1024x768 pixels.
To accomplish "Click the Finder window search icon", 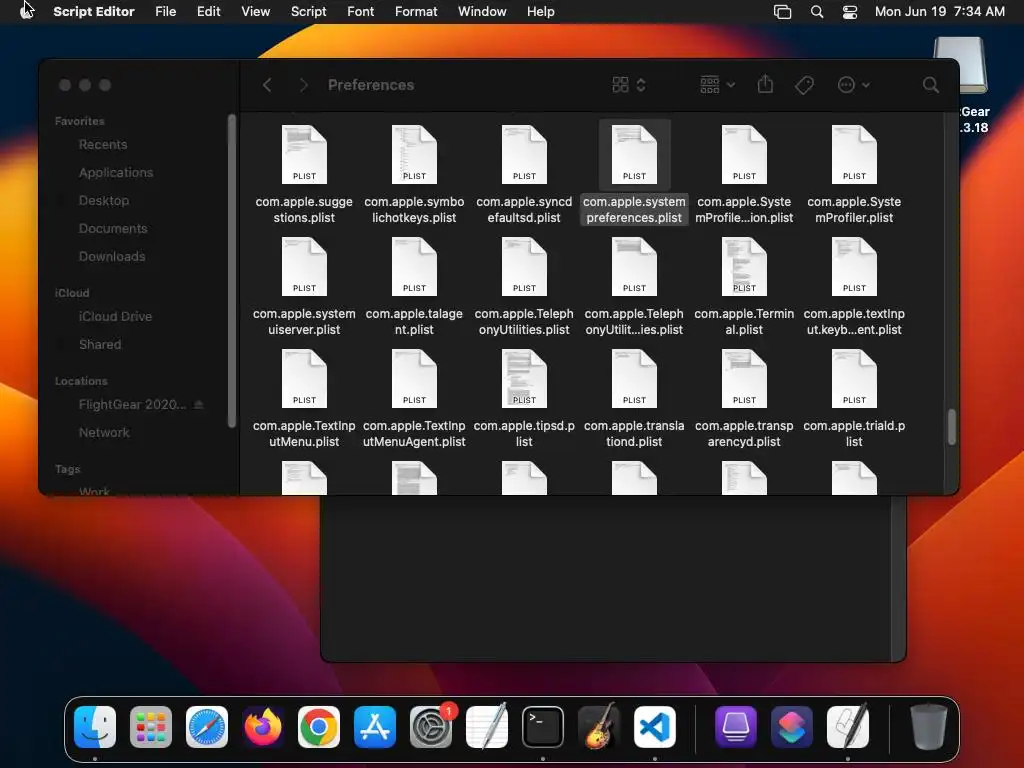I will coord(931,85).
